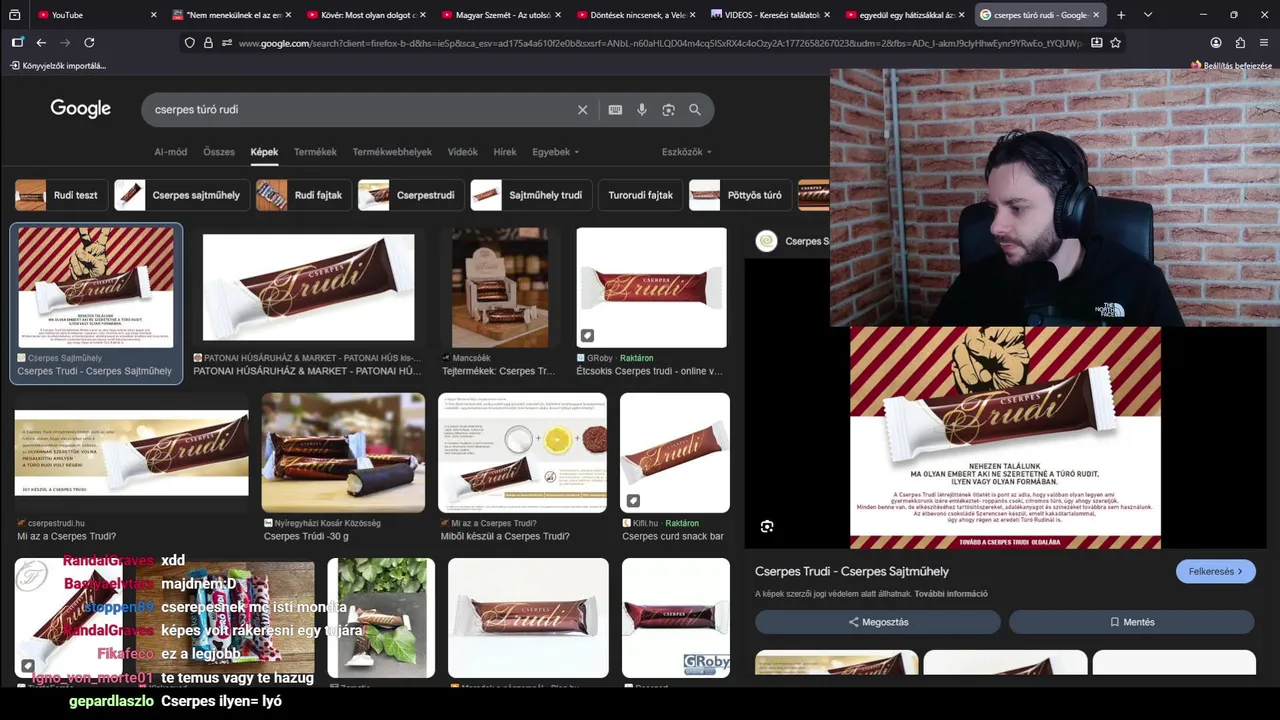Image resolution: width=1280 pixels, height=720 pixels.
Task: Search by image with Lens icon
Action: [668, 110]
